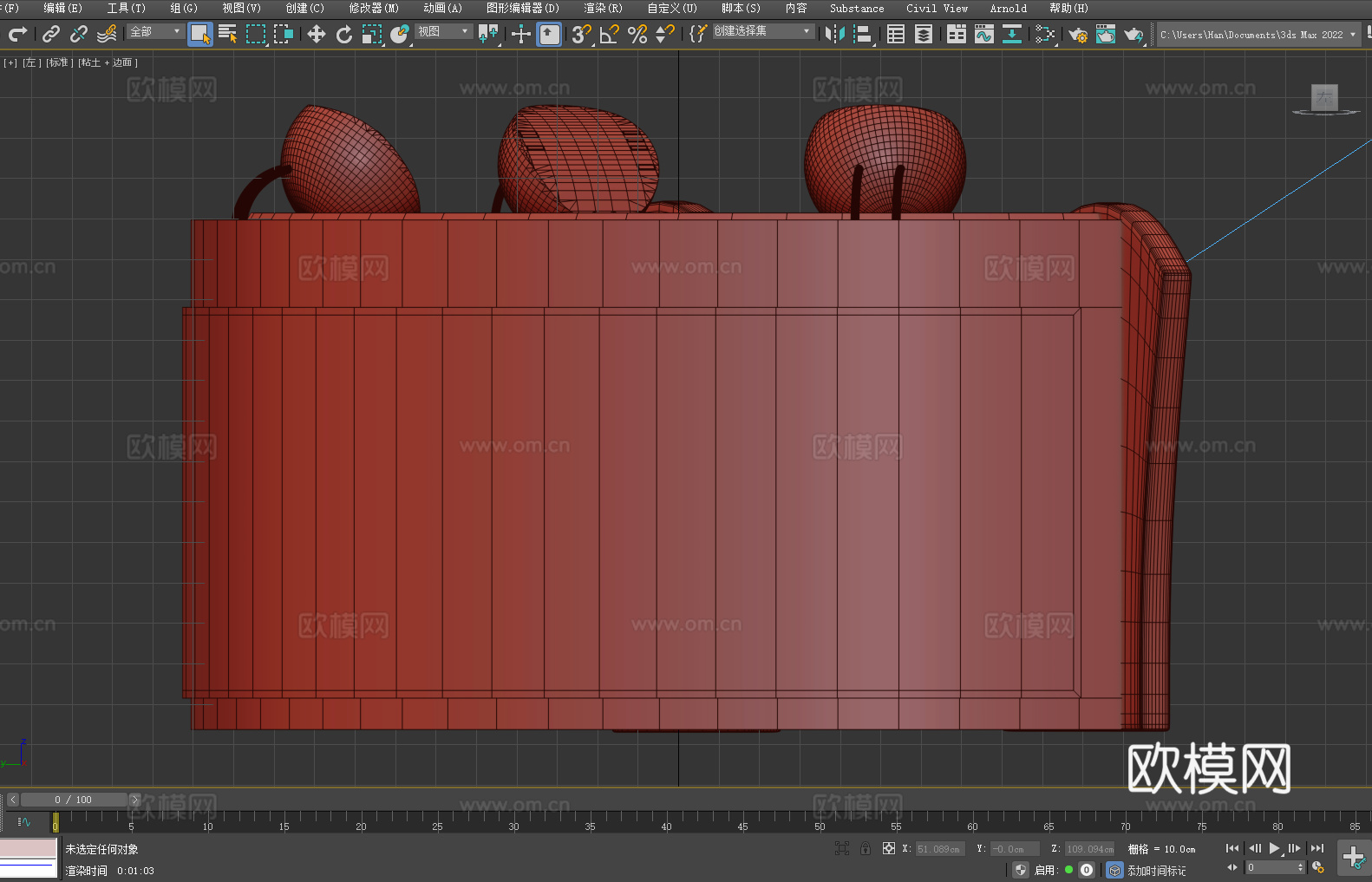
Task: Toggle Keyboard Shortcut Override button
Action: pyautogui.click(x=549, y=34)
